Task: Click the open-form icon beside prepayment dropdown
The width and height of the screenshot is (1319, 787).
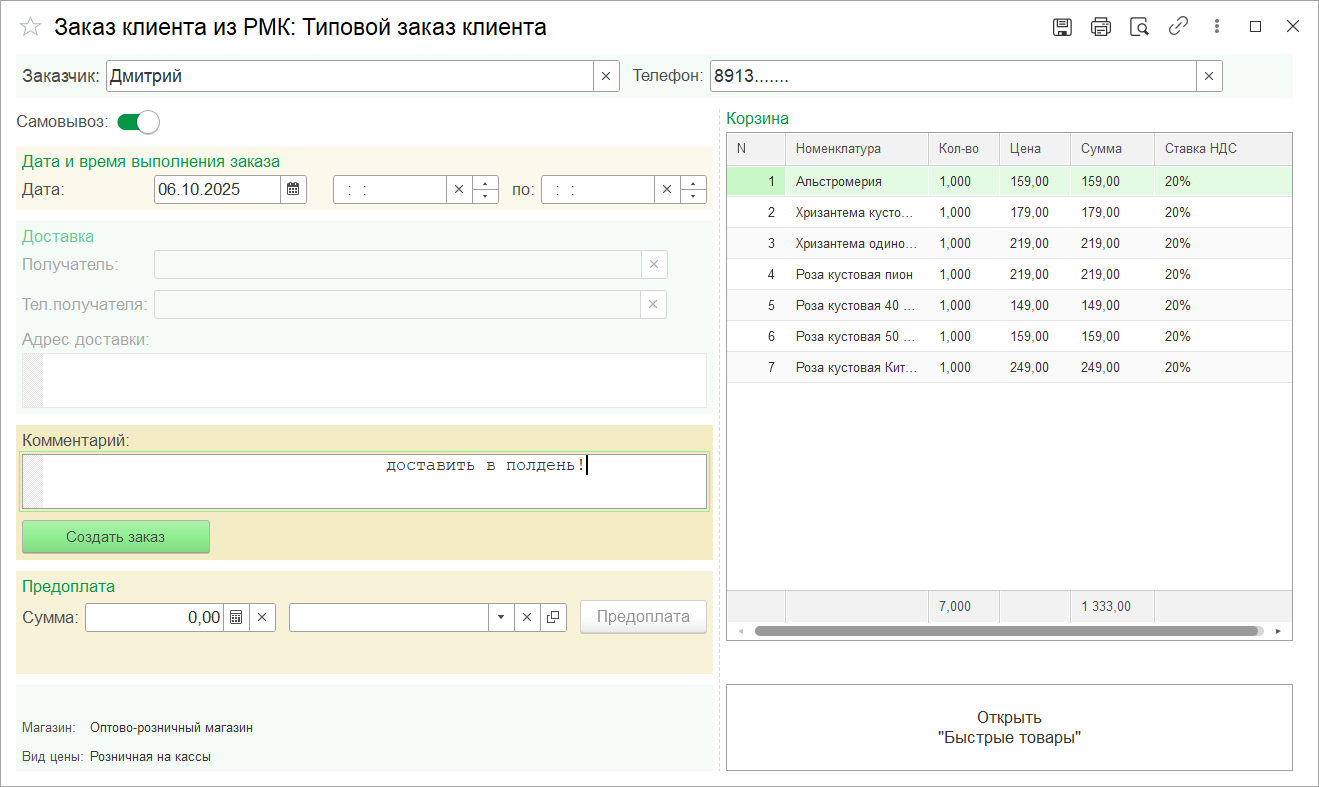Action: click(x=553, y=617)
